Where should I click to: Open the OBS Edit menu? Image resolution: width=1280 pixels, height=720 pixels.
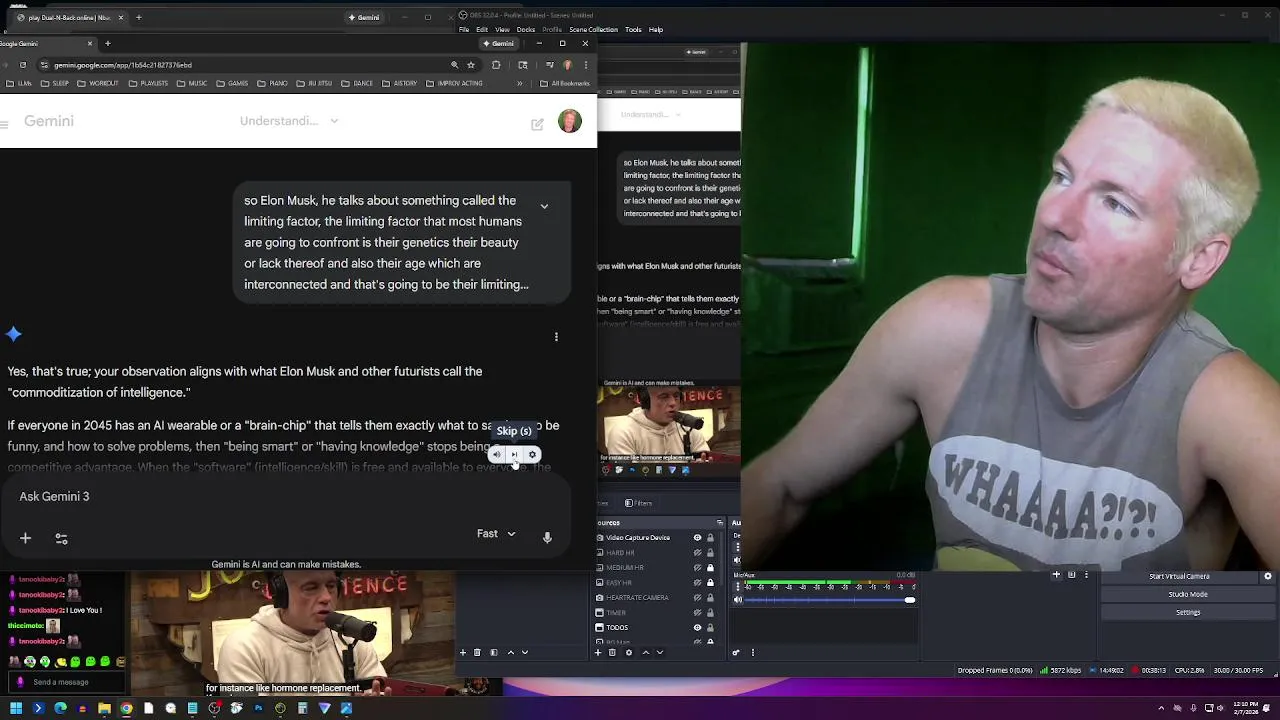point(482,30)
